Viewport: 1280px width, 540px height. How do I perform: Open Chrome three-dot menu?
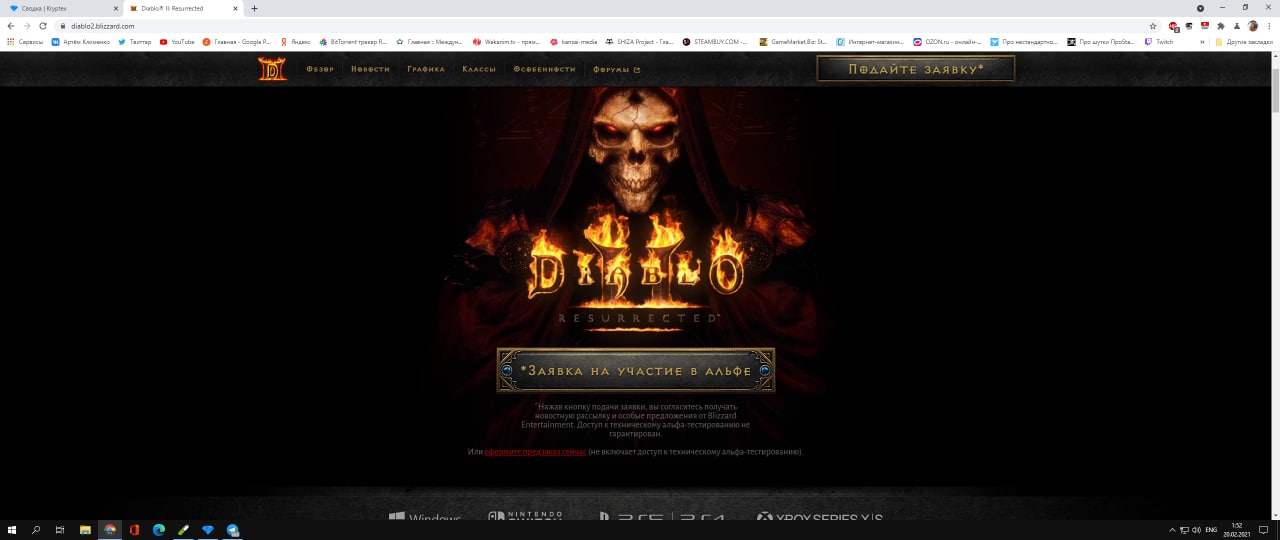coord(1269,26)
